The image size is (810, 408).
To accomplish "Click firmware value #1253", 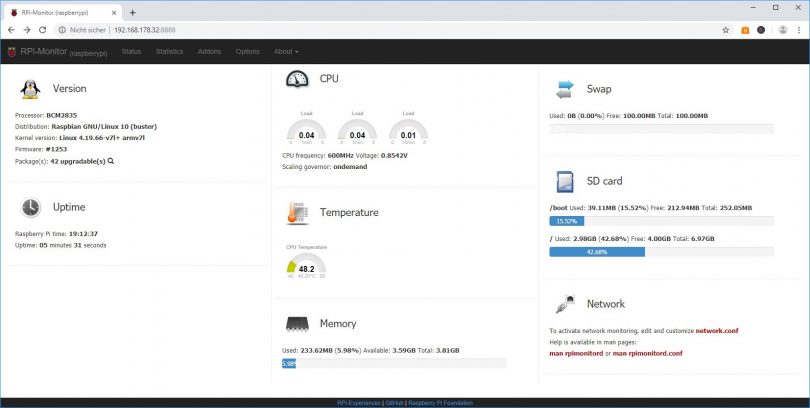I will (x=56, y=149).
